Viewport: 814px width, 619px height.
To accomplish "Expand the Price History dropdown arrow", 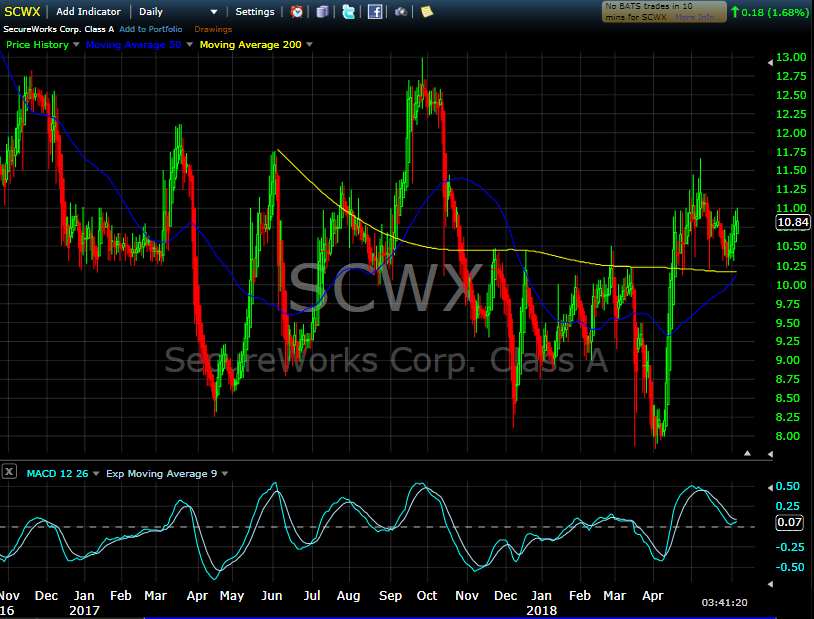I will click(x=76, y=45).
